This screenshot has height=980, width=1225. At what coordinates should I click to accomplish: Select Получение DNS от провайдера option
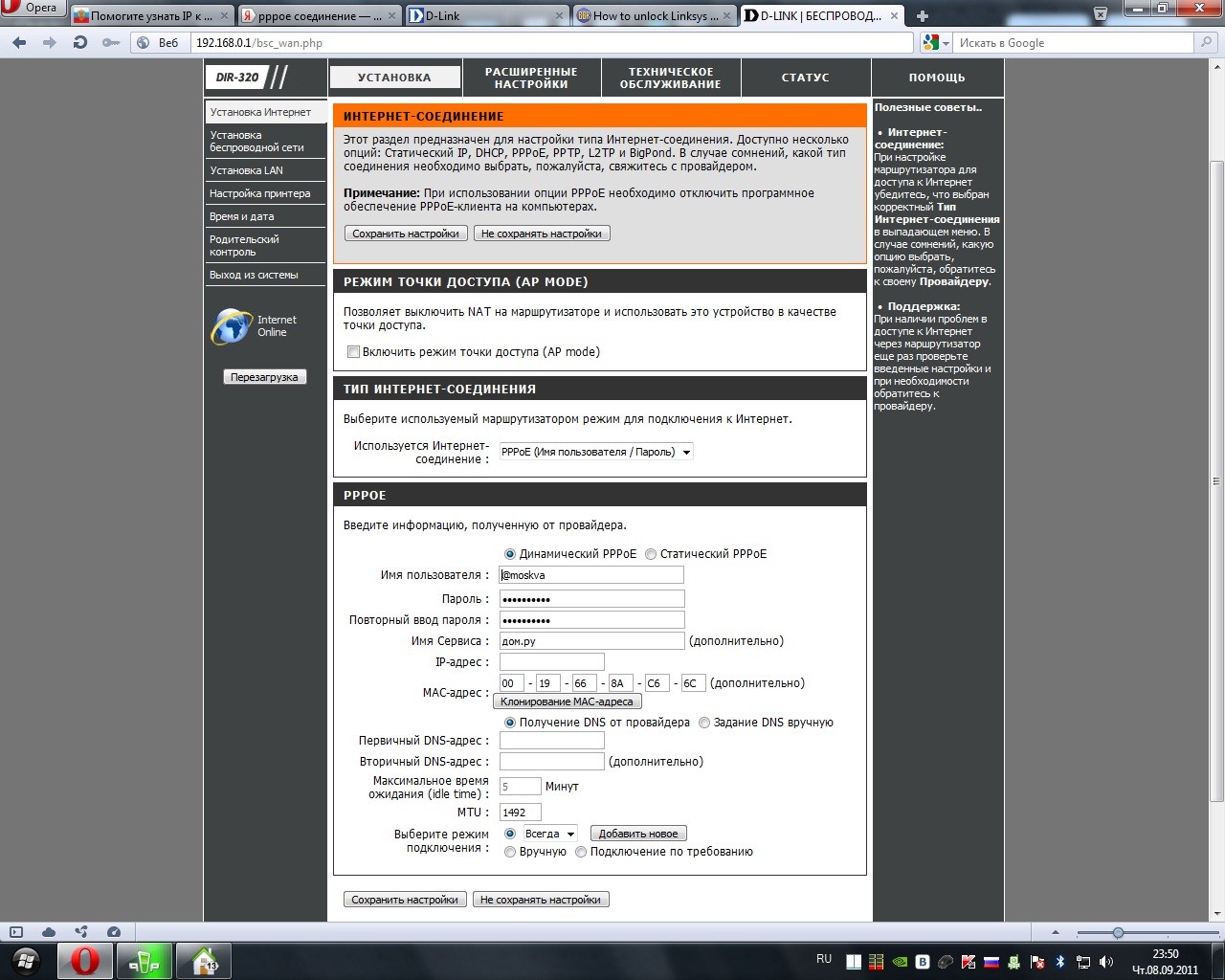click(510, 723)
